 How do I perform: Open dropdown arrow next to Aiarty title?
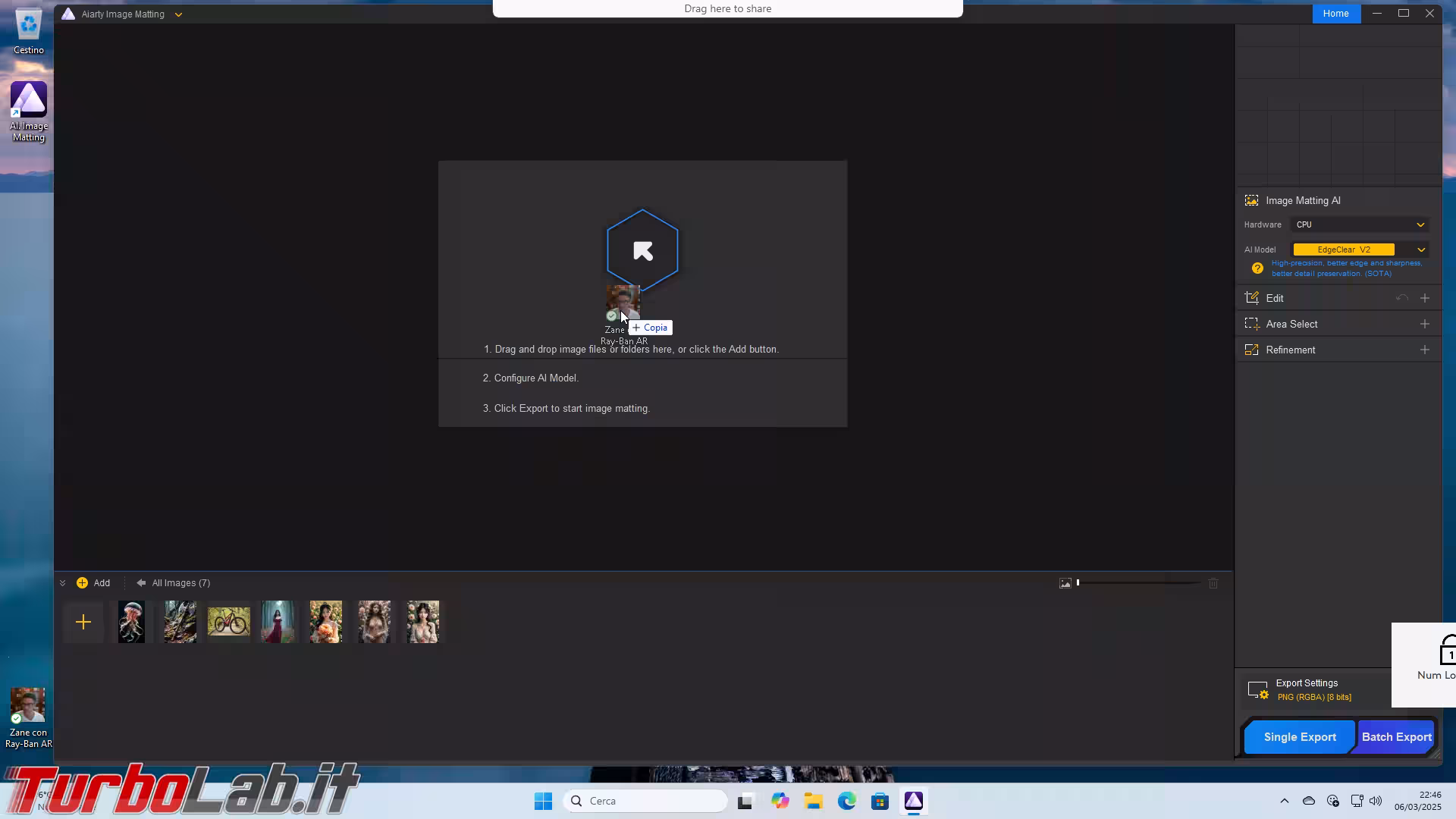[x=178, y=14]
